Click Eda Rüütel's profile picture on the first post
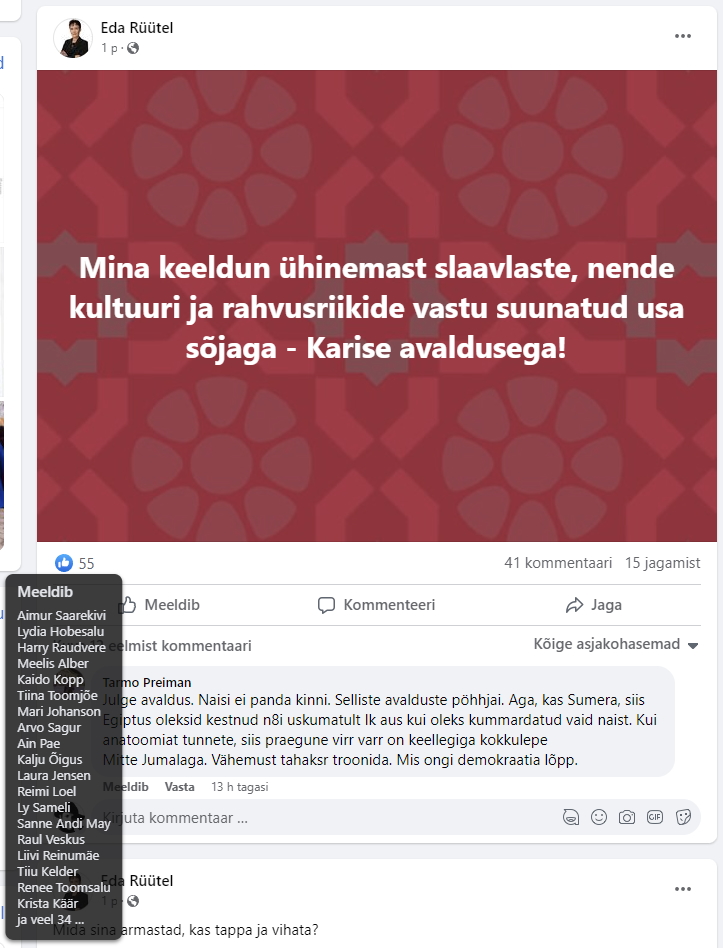Screen dimensions: 723x948 point(73,38)
